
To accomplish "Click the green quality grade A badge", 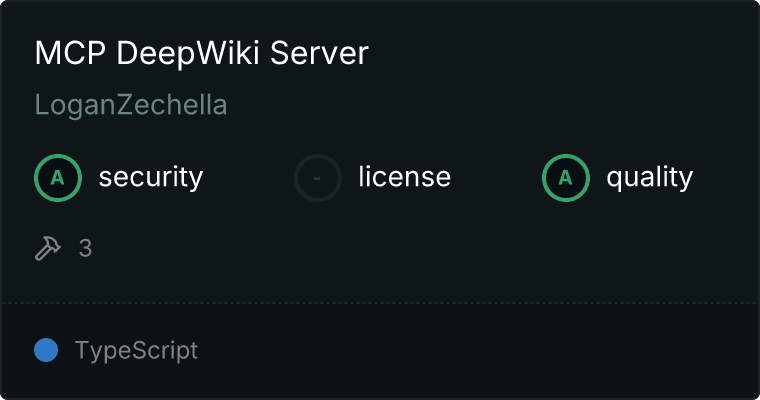I will click(x=566, y=178).
